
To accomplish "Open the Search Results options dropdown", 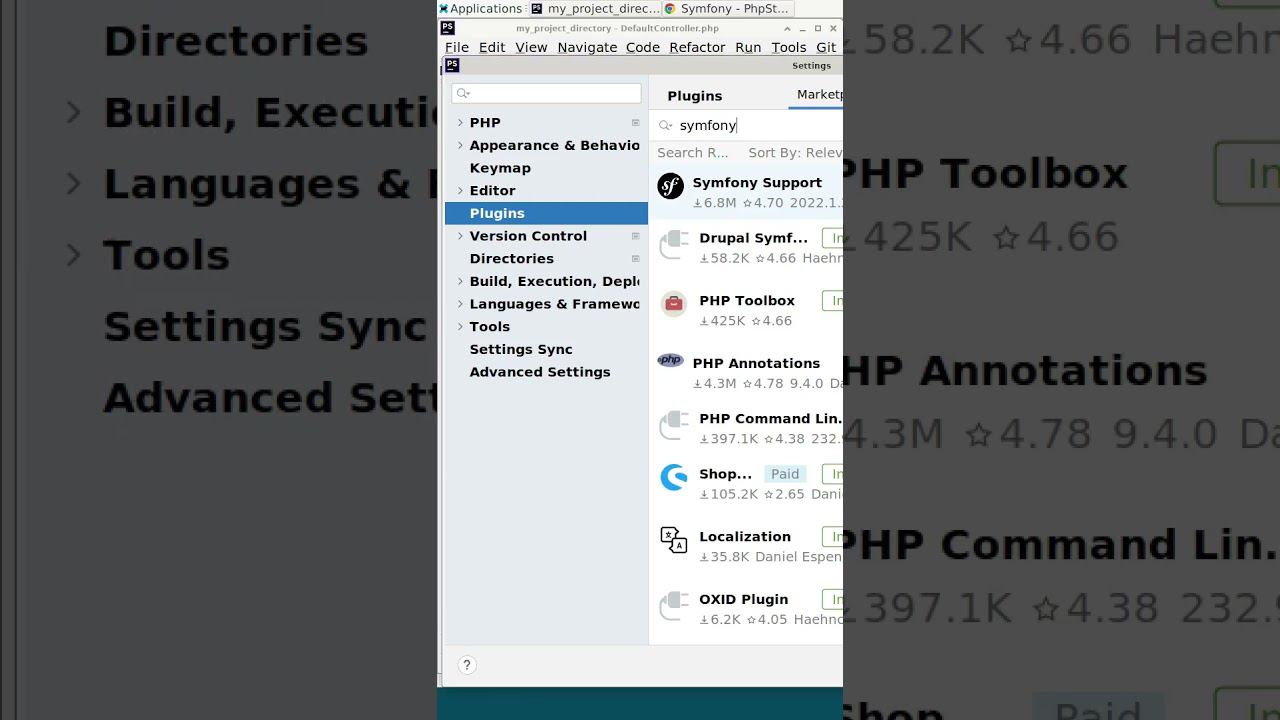I will pos(693,153).
